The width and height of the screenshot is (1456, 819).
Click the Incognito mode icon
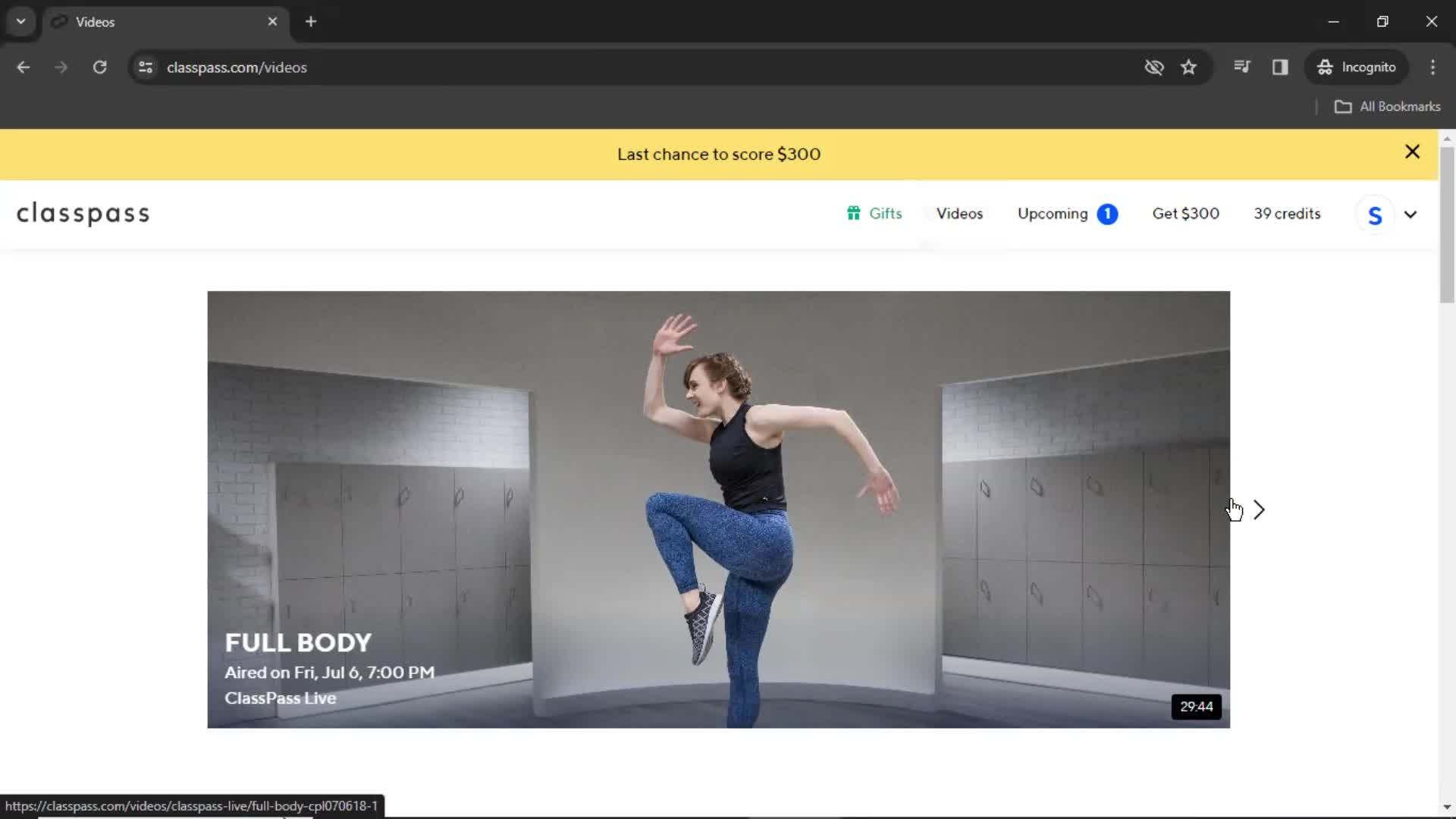point(1326,67)
